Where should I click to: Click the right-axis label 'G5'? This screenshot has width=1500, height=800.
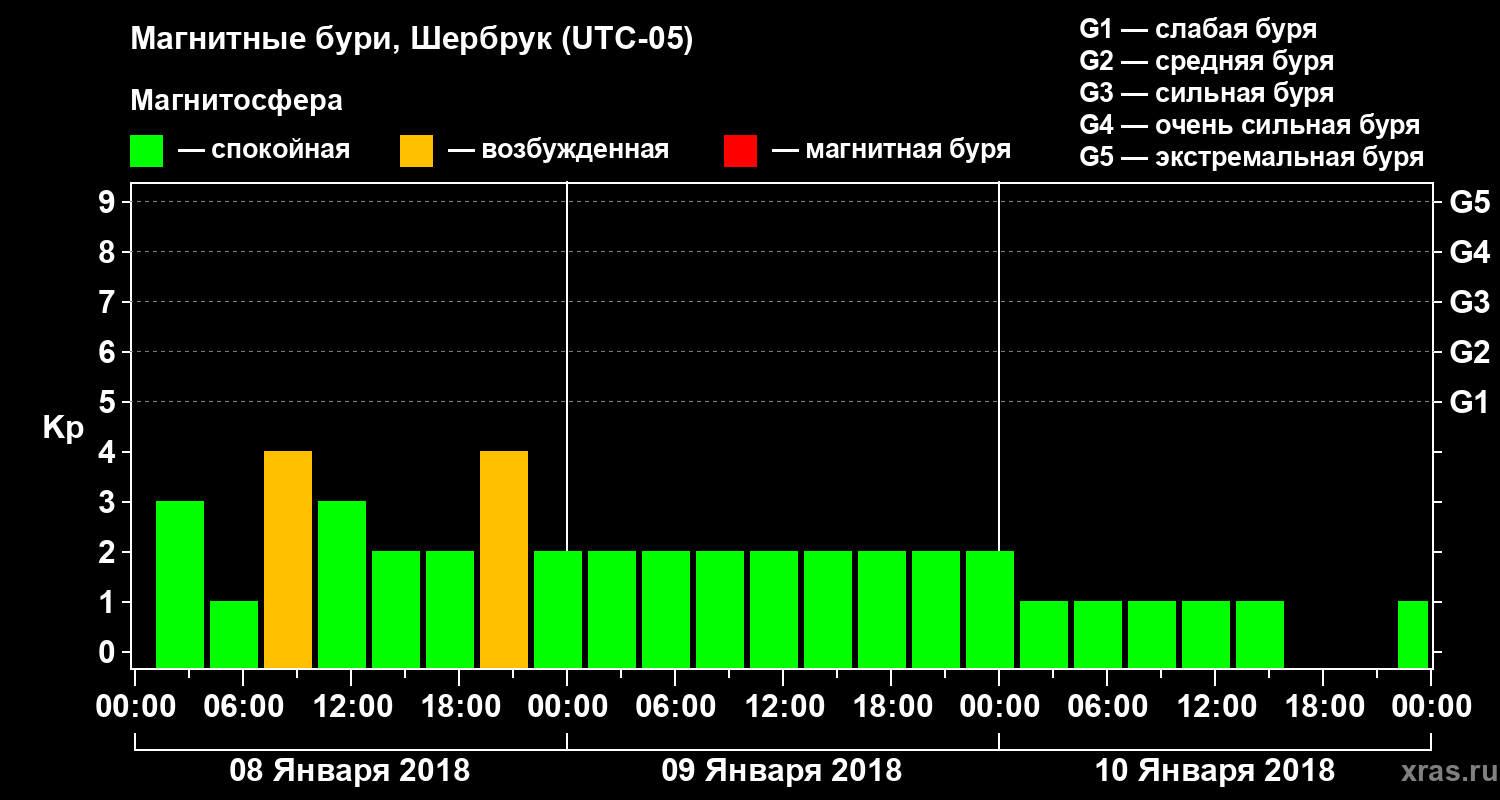(1469, 203)
